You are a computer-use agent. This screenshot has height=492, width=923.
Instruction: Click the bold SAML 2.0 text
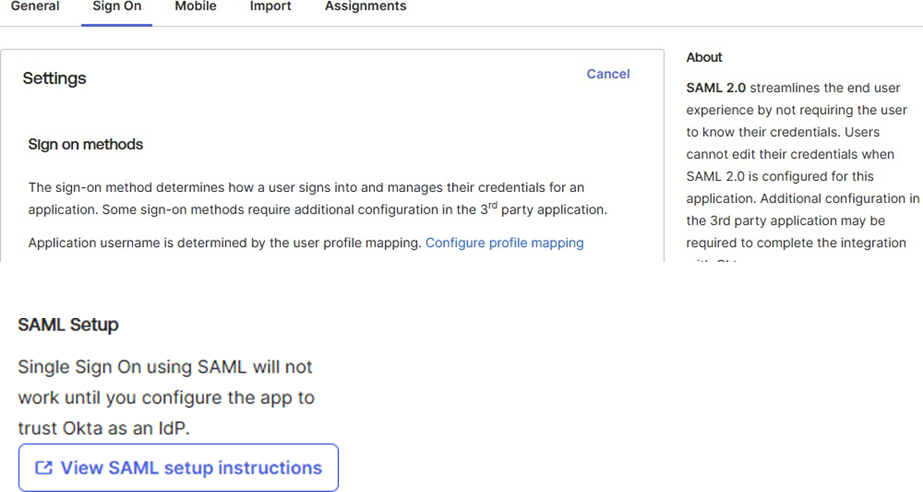(716, 88)
